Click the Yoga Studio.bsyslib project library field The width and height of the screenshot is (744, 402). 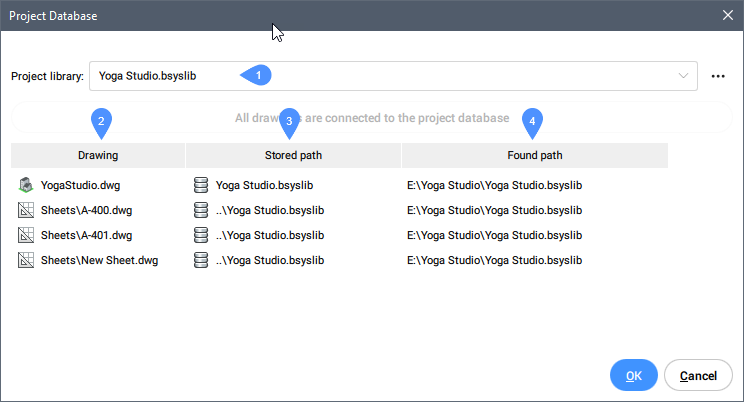(380, 76)
